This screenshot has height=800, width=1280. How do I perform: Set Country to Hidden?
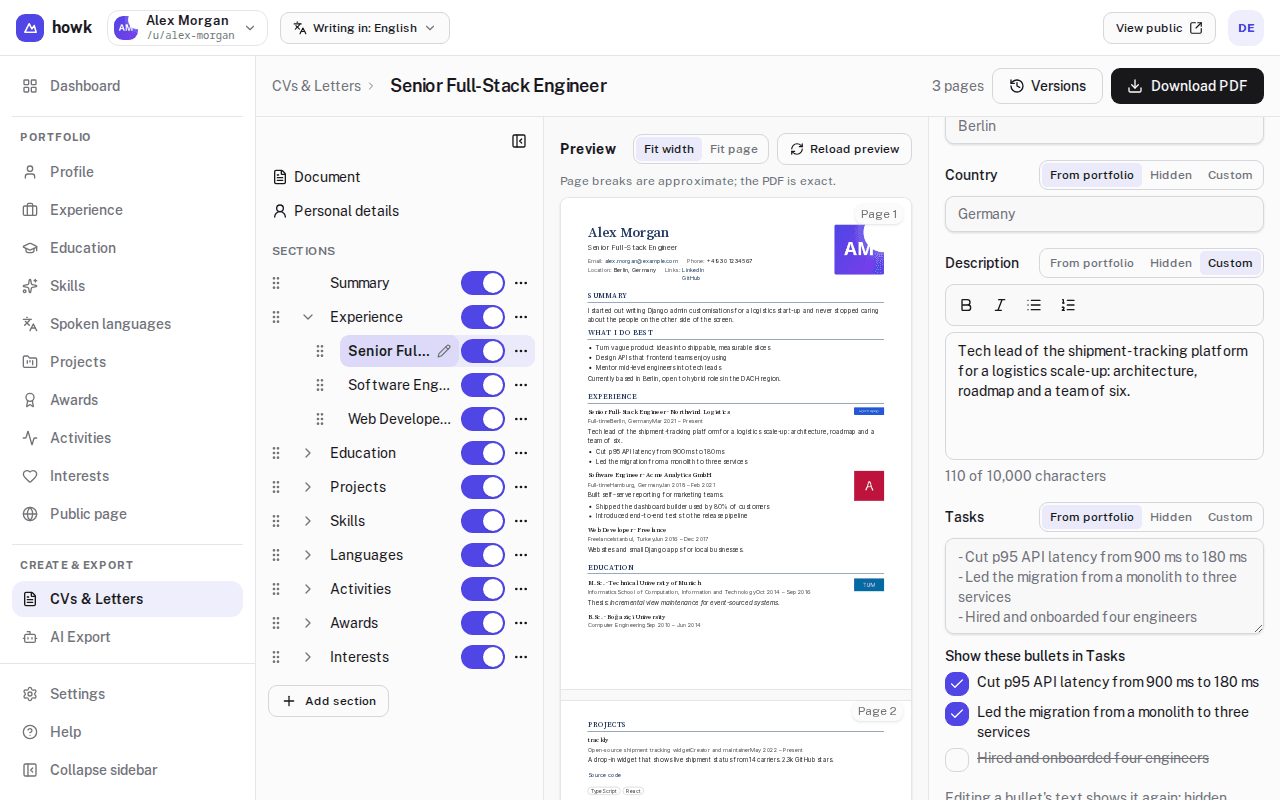tap(1171, 175)
